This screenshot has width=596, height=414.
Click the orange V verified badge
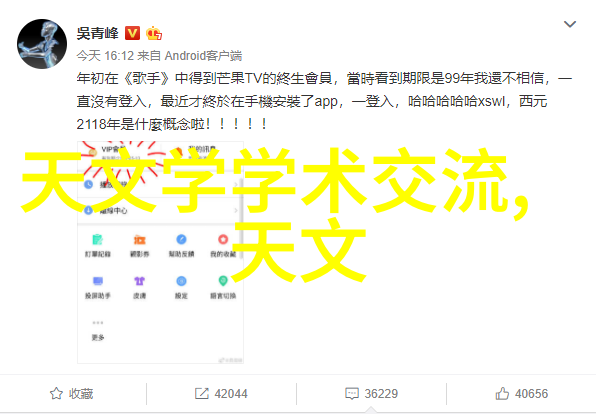132,33
